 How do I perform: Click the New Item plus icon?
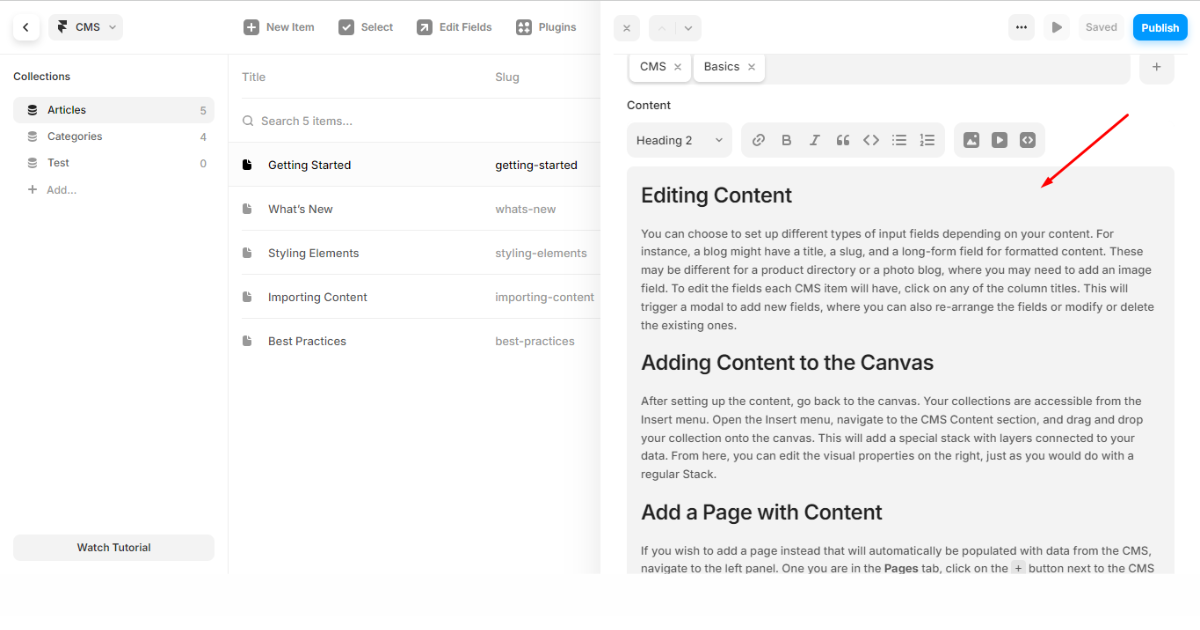(251, 27)
